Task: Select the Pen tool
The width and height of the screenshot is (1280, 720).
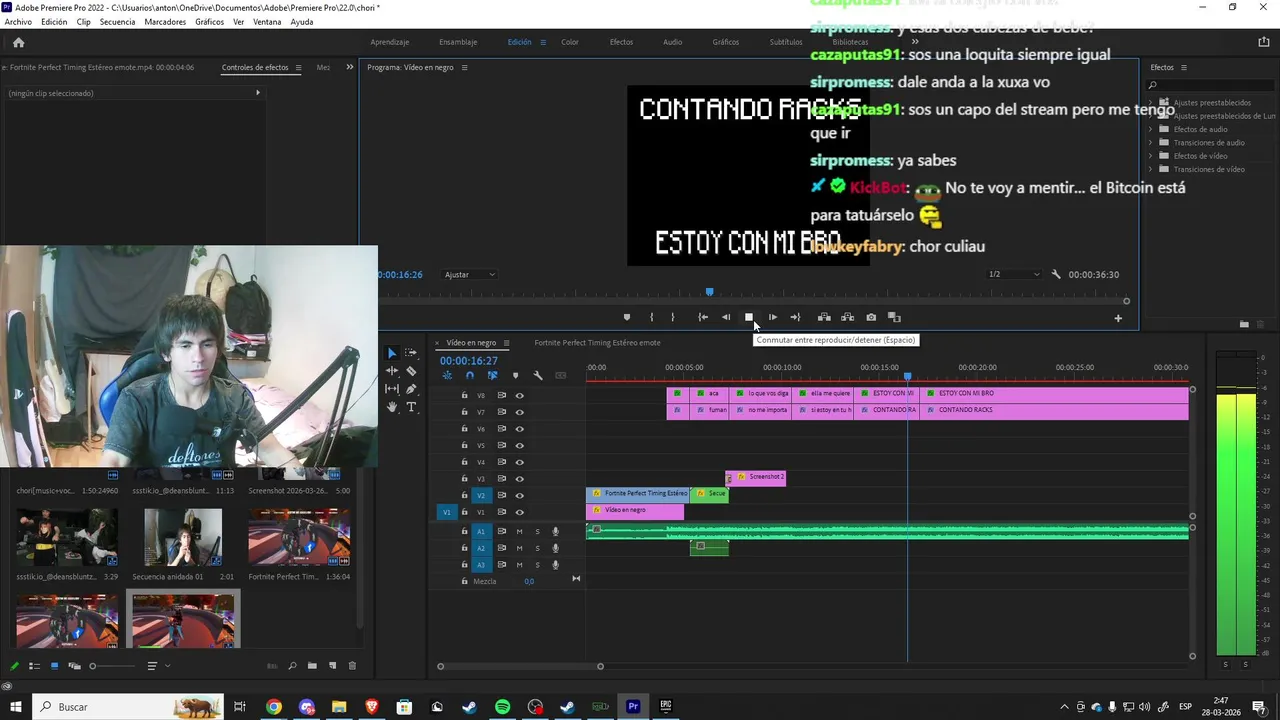Action: (411, 389)
